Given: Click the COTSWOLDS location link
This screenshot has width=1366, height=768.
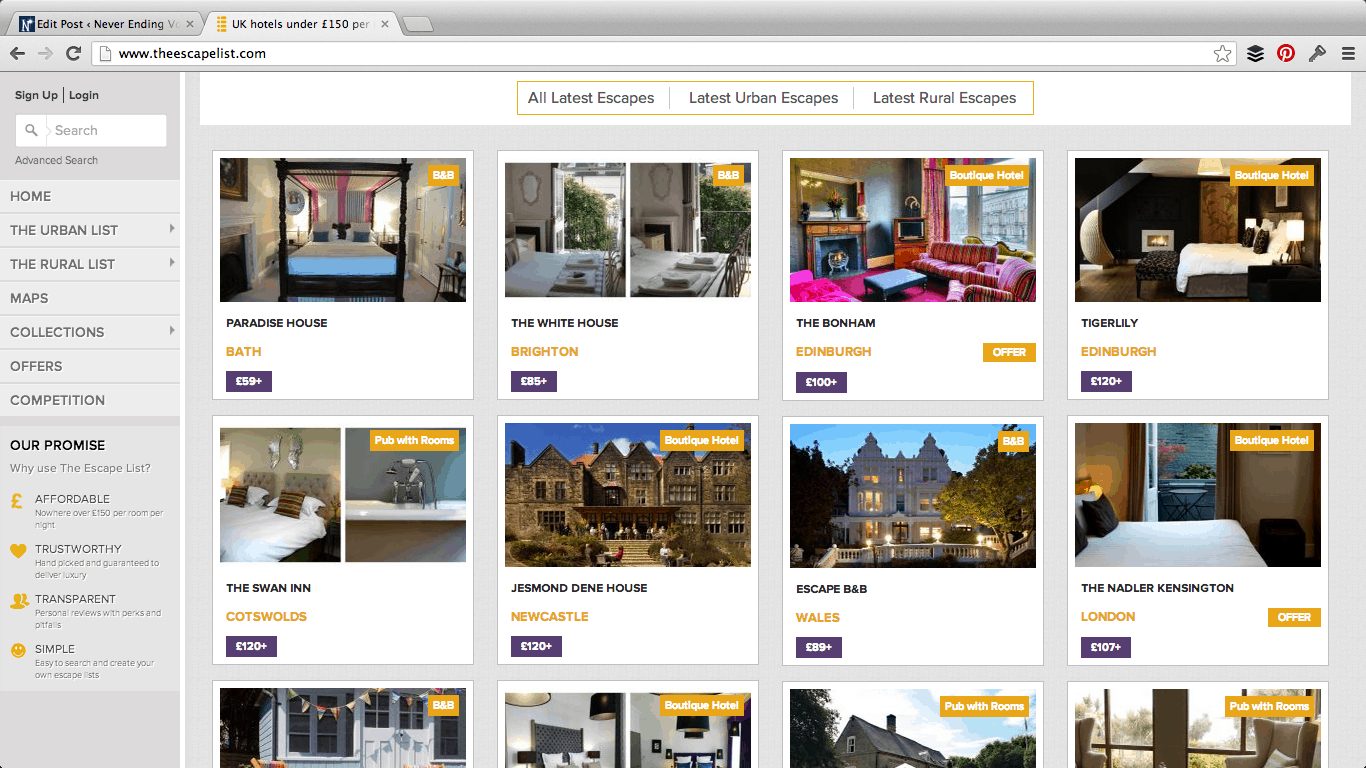Looking at the screenshot, I should [266, 617].
